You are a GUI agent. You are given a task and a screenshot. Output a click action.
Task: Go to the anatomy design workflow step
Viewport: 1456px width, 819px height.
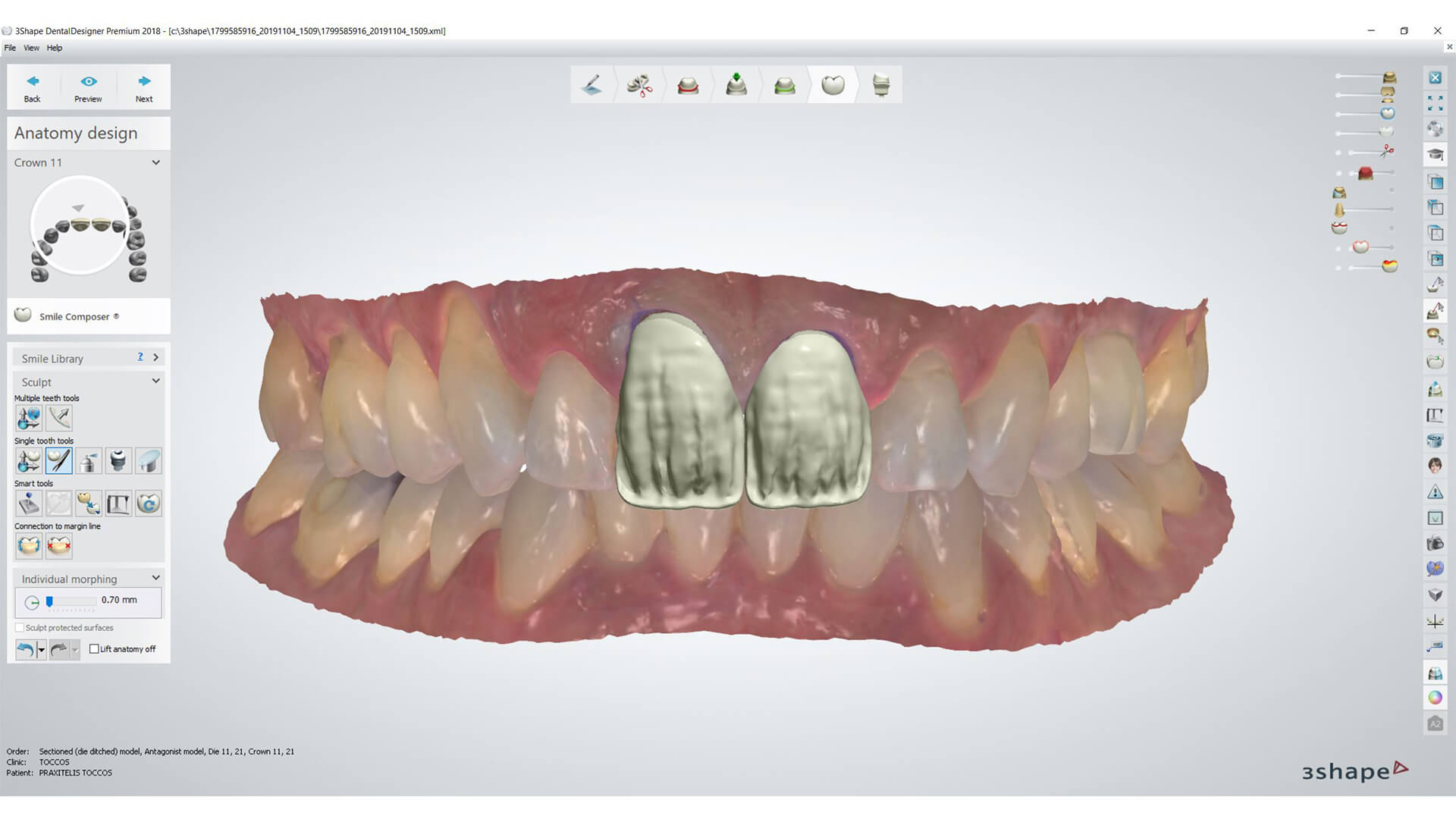pyautogui.click(x=833, y=84)
